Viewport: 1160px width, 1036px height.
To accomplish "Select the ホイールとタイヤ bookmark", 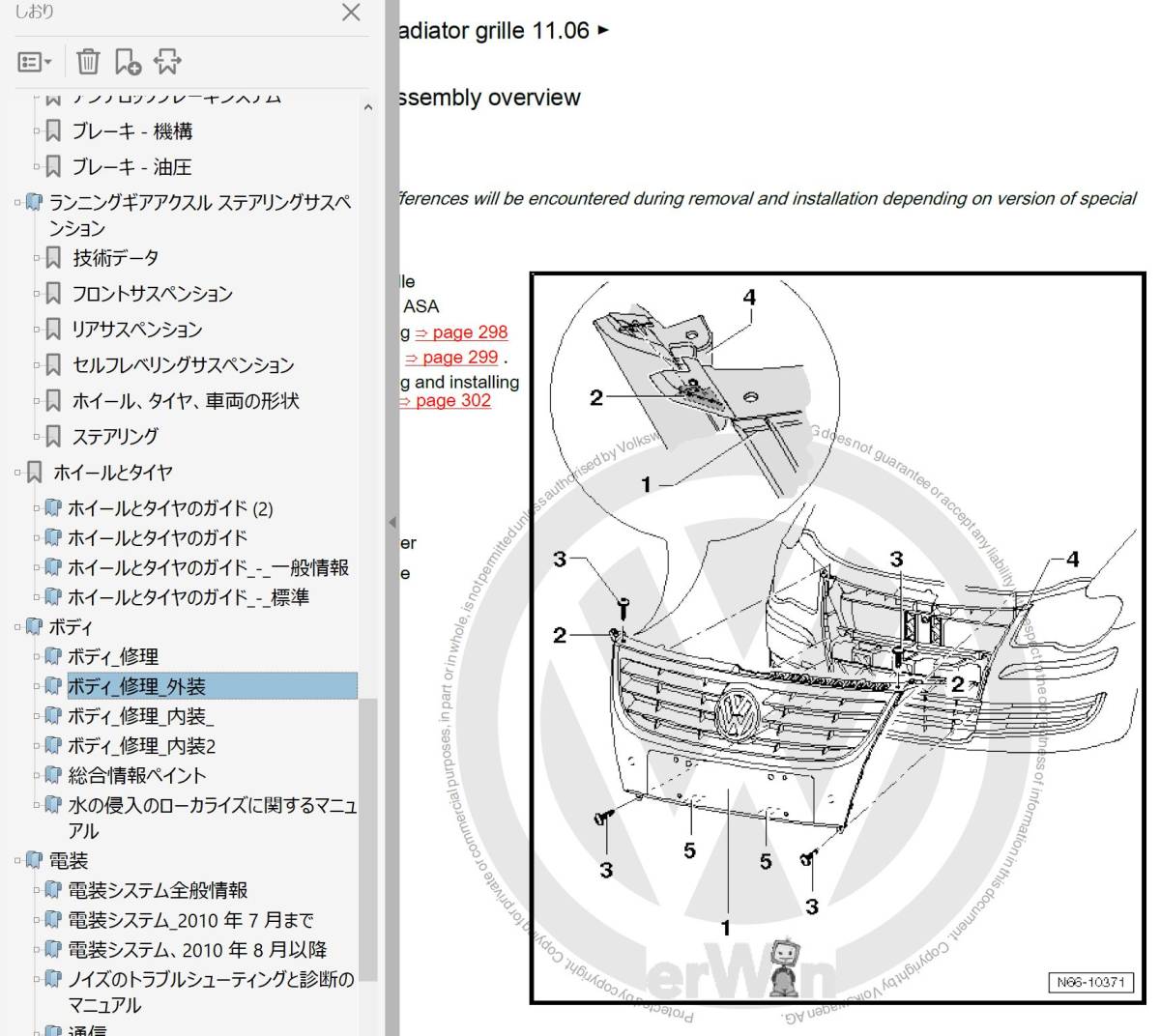I will (112, 473).
